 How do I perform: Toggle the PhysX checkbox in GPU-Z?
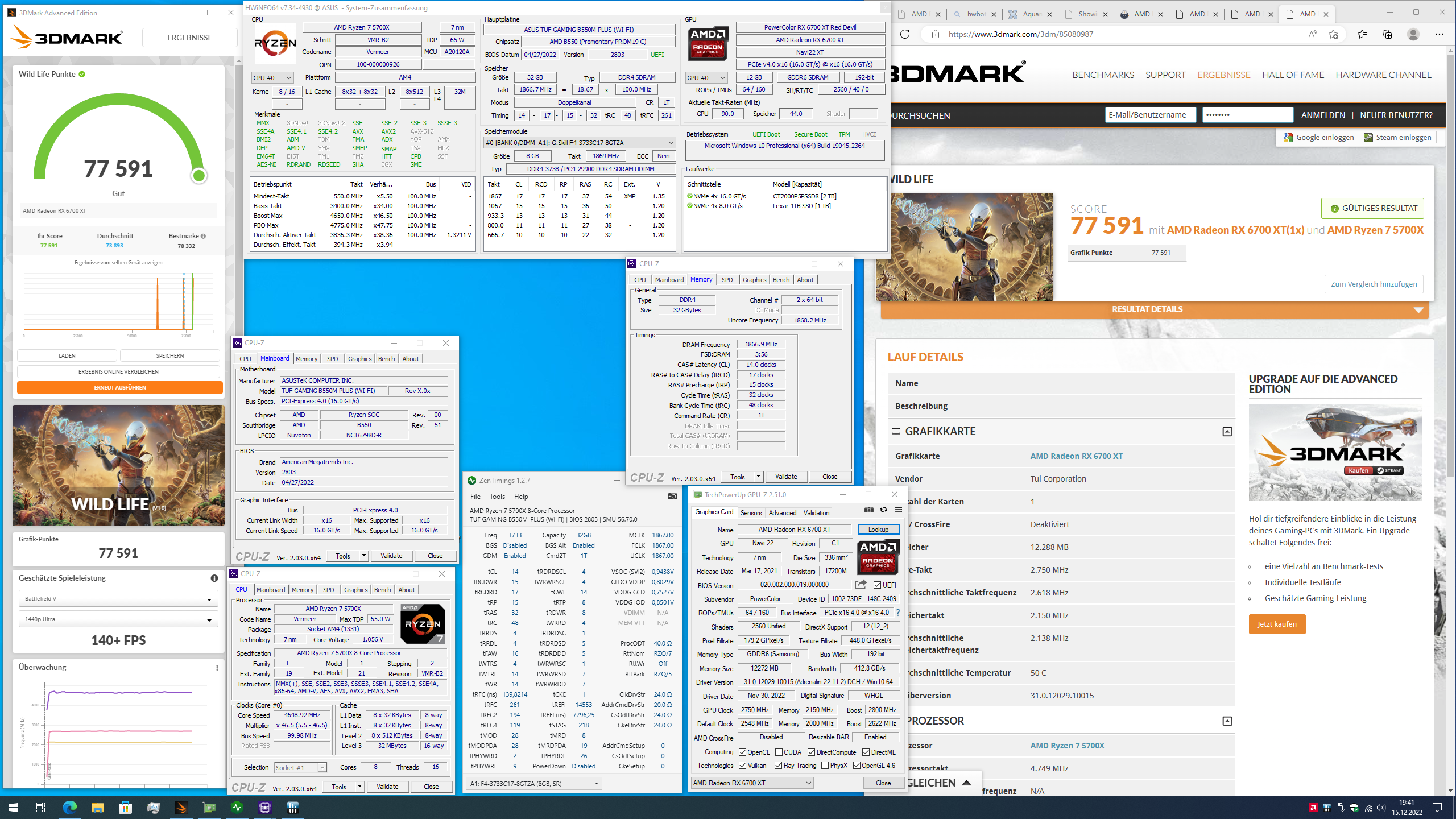(x=825, y=766)
